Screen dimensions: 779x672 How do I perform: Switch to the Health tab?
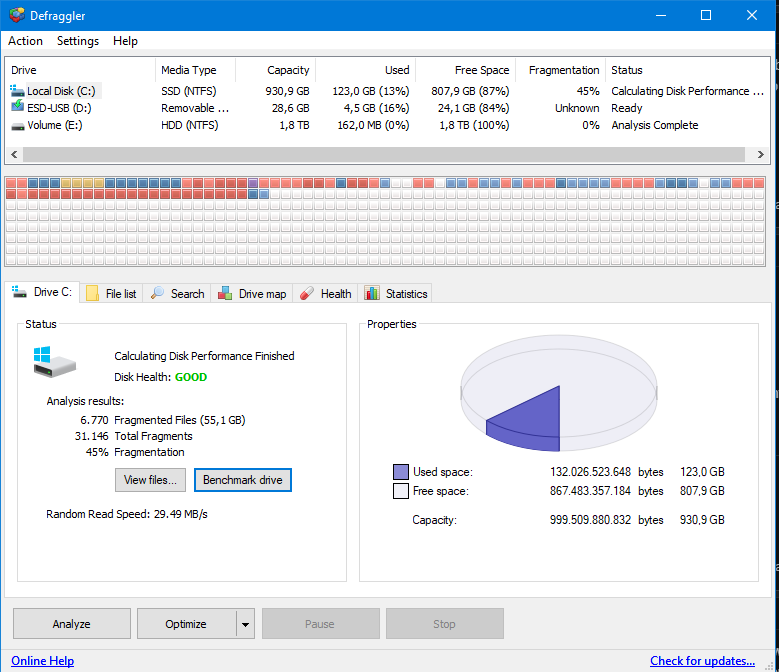(325, 294)
